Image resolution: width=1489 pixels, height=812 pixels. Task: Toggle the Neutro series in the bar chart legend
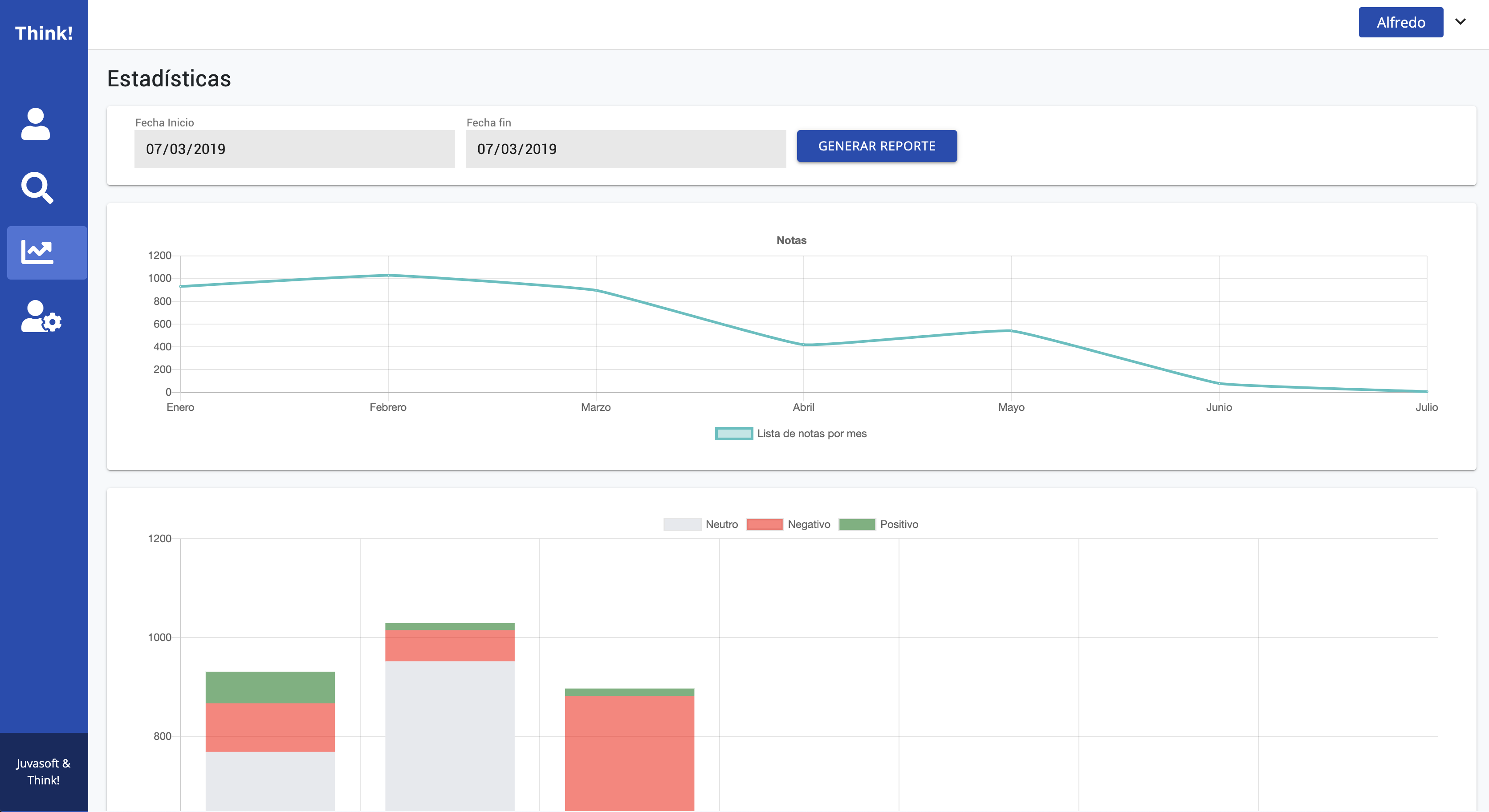coord(702,524)
